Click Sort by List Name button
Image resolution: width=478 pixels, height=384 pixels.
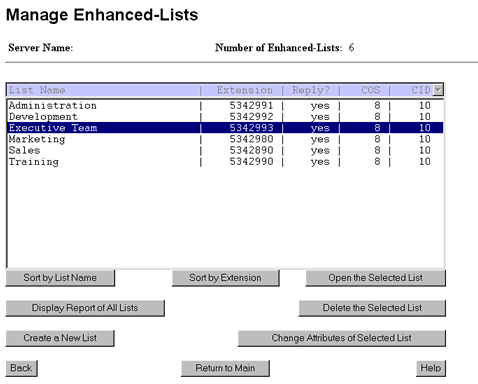click(60, 278)
